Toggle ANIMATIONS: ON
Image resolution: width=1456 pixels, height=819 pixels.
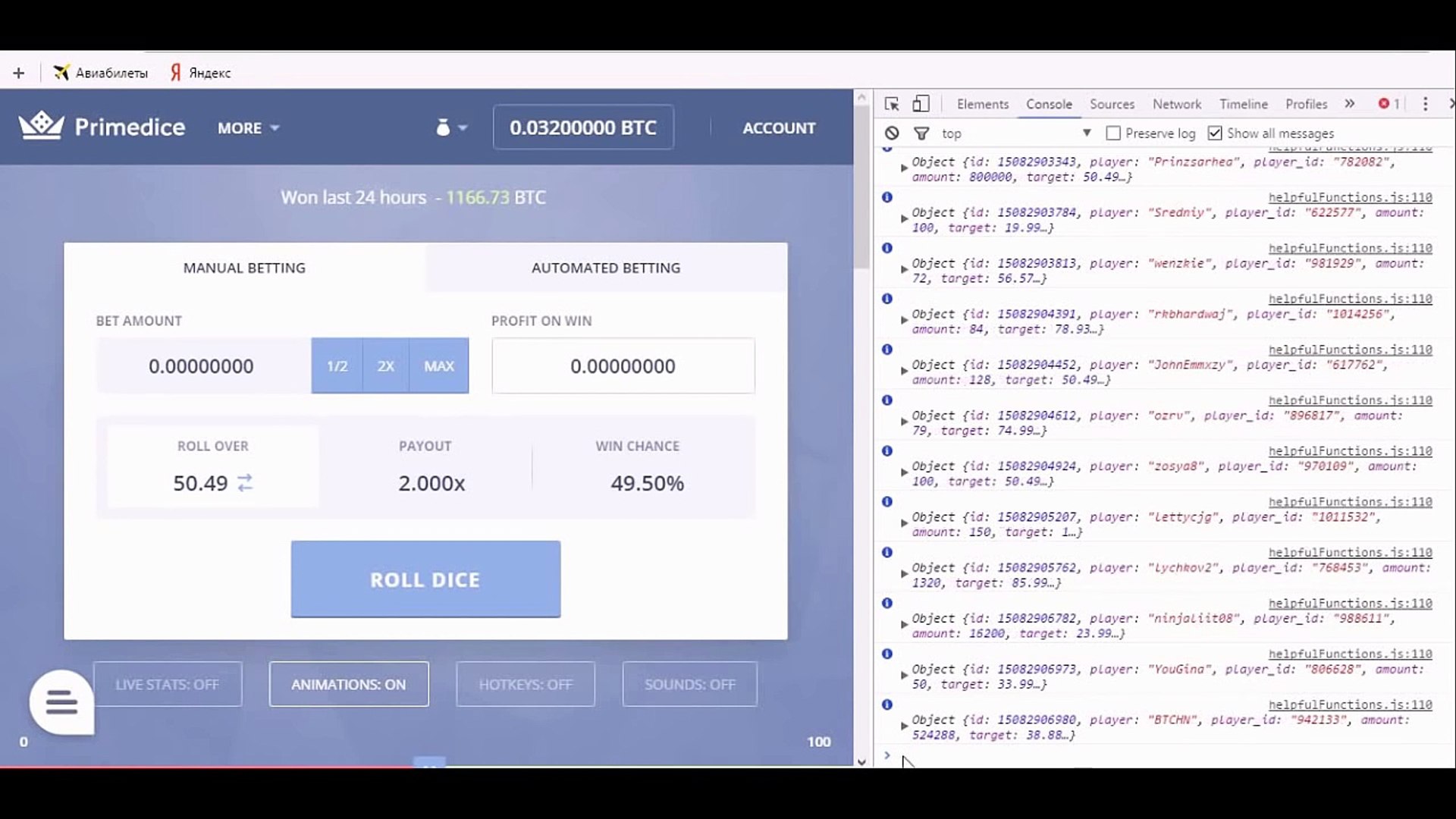(349, 684)
